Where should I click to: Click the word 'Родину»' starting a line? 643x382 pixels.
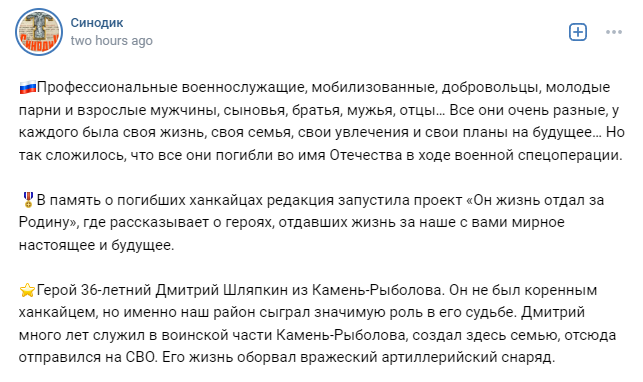pyautogui.click(x=49, y=222)
